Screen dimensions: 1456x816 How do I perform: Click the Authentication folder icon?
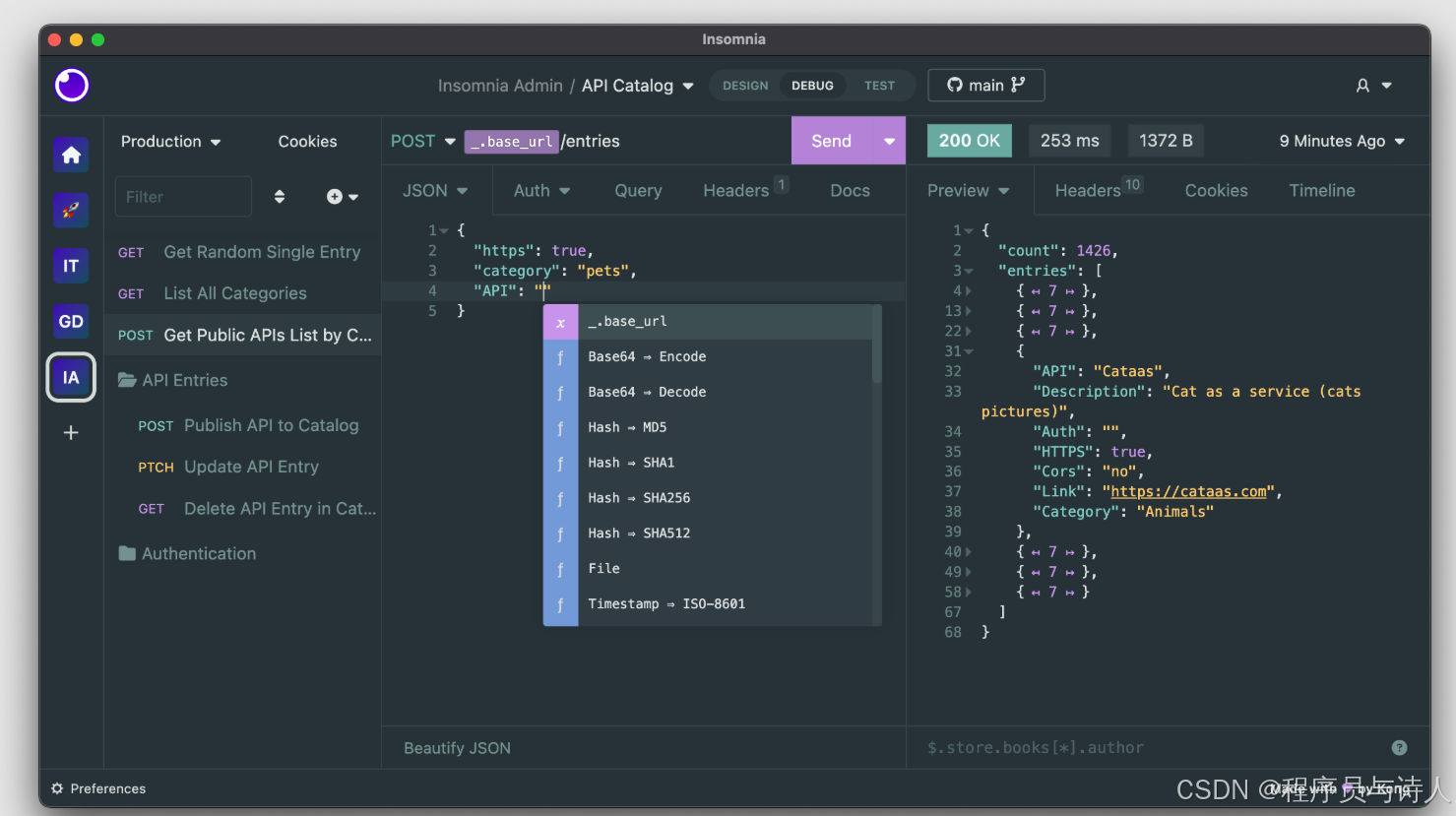pyautogui.click(x=127, y=553)
